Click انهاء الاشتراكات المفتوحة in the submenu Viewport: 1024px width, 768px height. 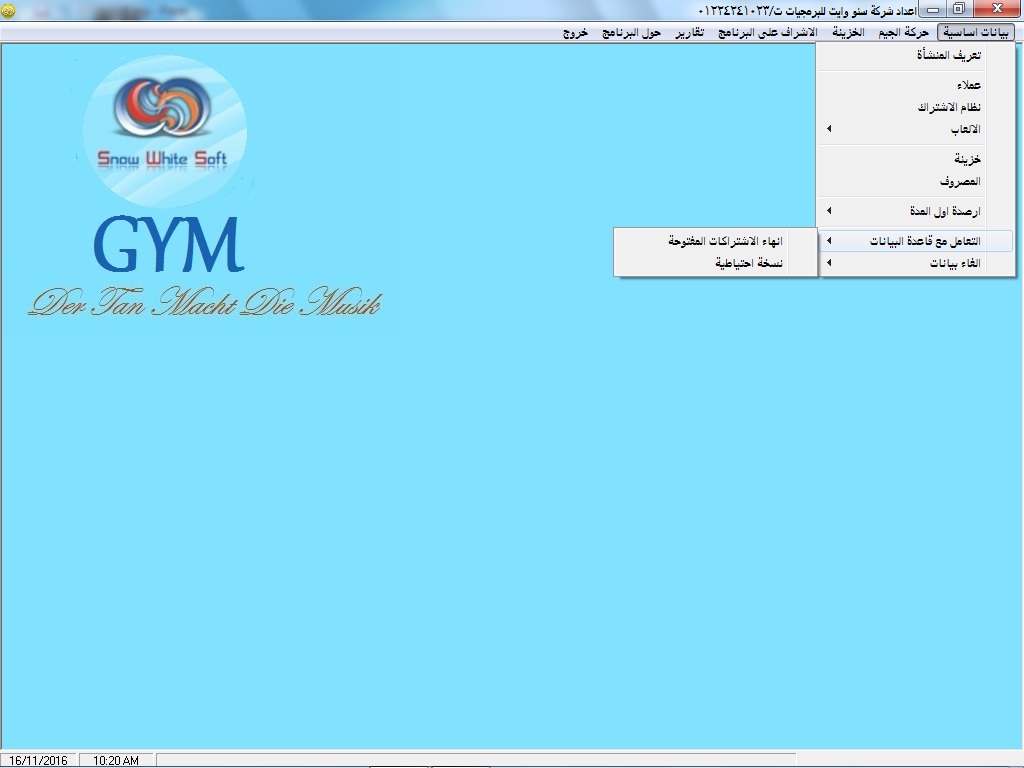click(x=725, y=241)
